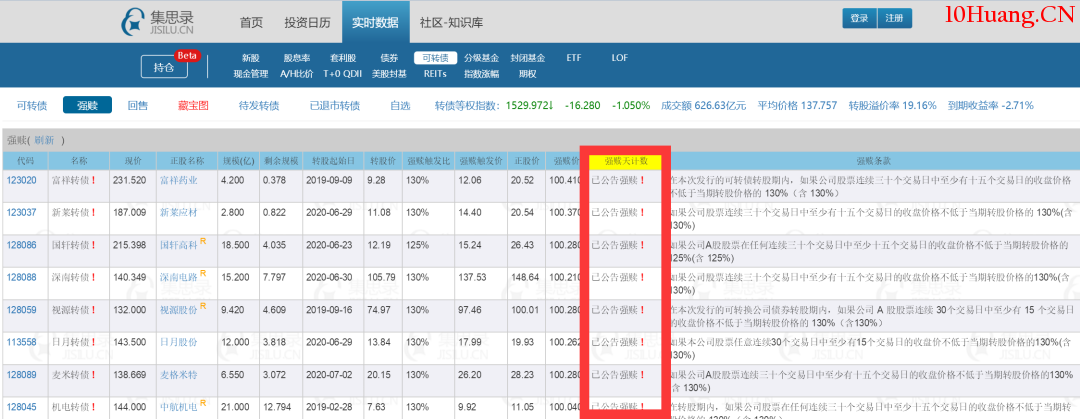1080x419 pixels.
Task: Click the red exclamation mark beside 国轩转债
Action: coord(93,245)
